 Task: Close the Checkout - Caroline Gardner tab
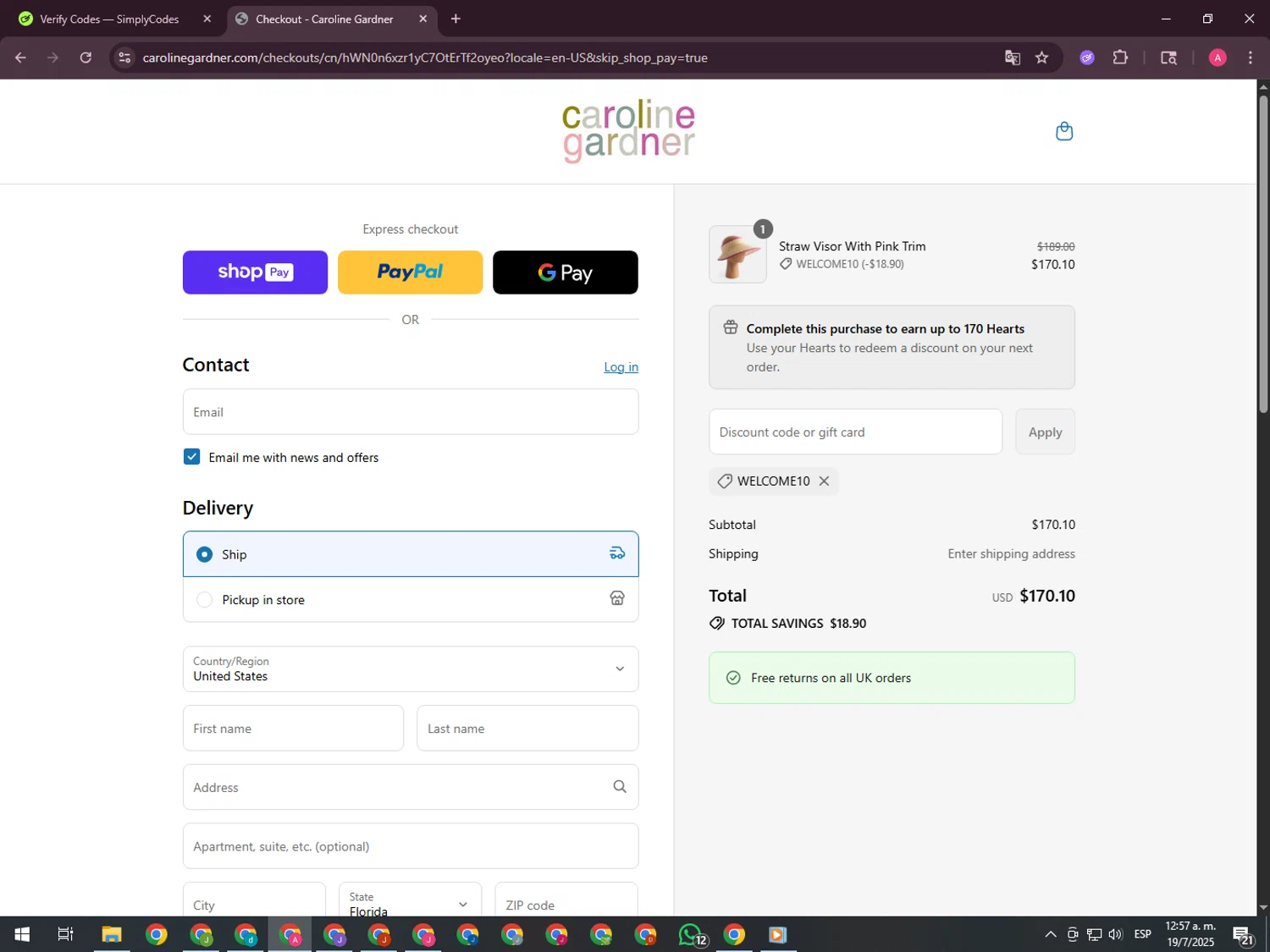click(423, 19)
